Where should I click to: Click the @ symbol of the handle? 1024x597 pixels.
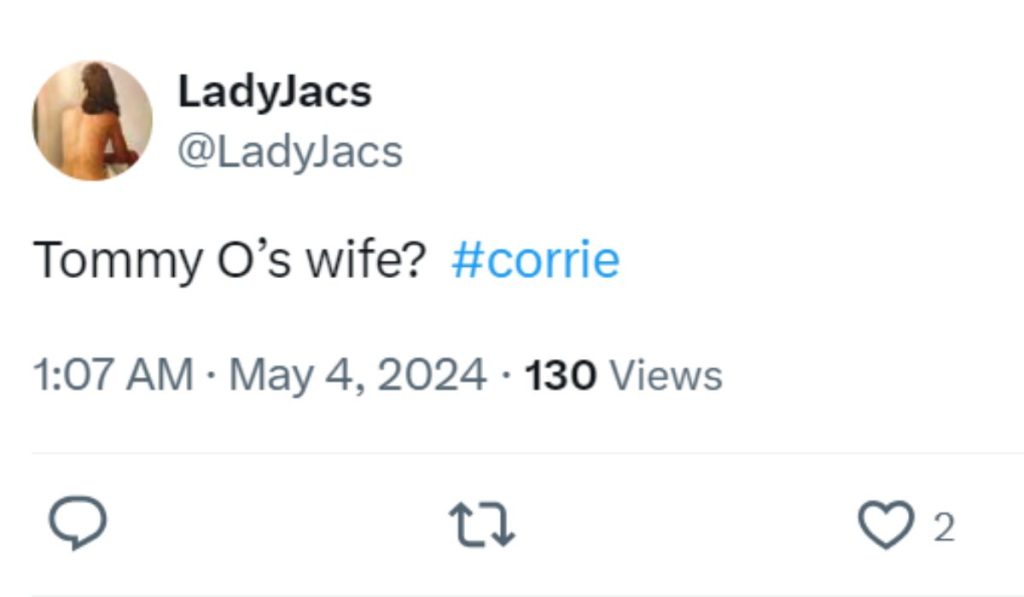[x=193, y=152]
